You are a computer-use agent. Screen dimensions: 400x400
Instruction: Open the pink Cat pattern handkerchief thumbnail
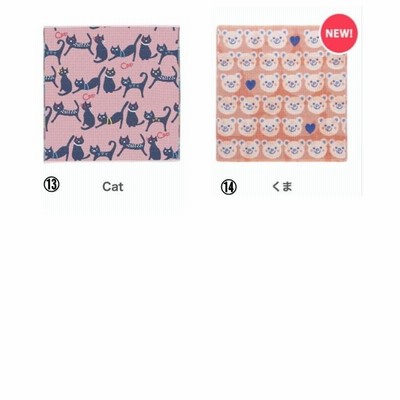tap(112, 94)
